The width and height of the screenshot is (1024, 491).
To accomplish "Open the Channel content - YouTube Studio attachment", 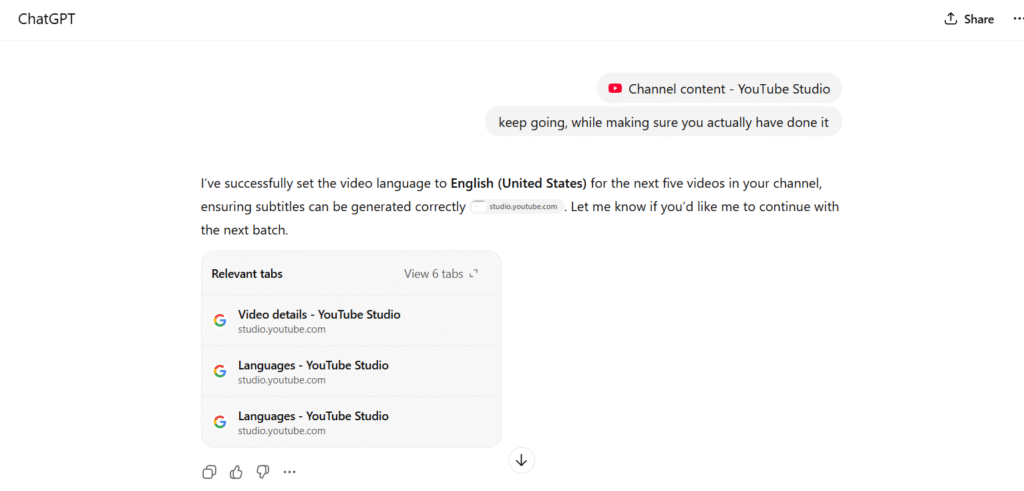I will (x=729, y=89).
